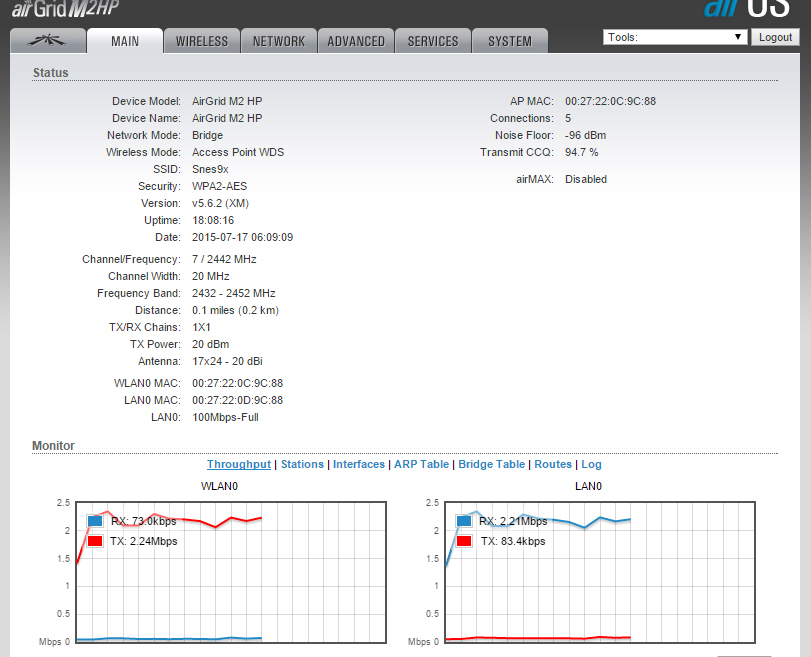This screenshot has height=657, width=811.
Task: Click the Antenna value 17x24 - 20 dBi
Action: (227, 361)
